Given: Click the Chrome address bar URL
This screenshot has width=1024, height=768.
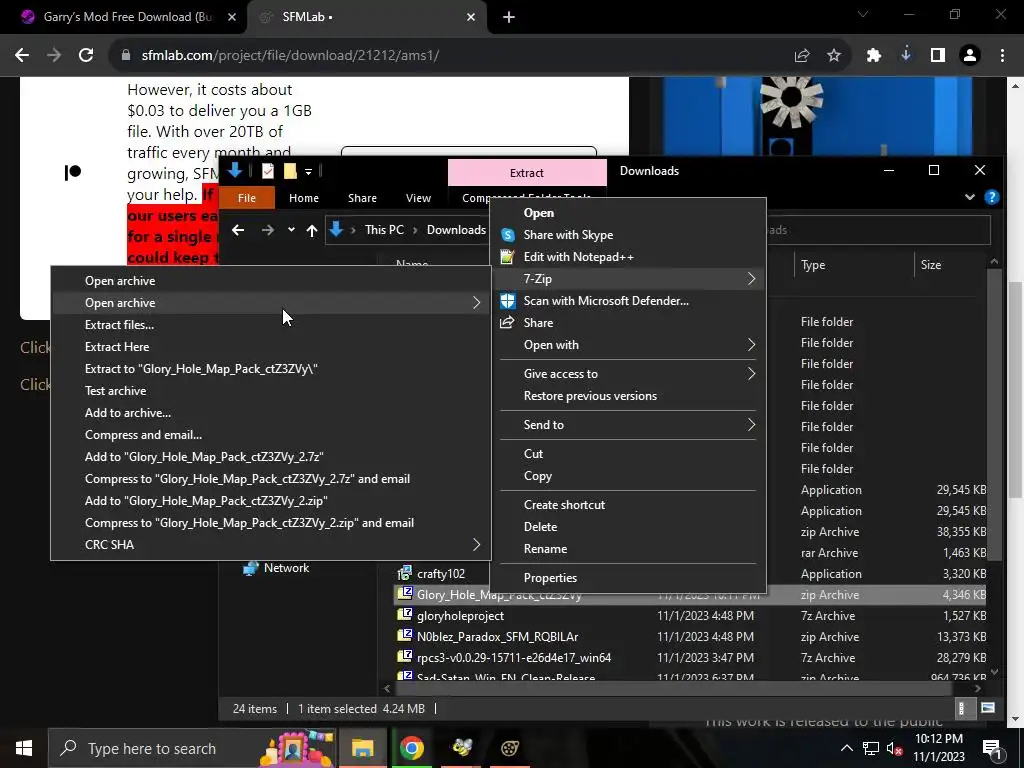Looking at the screenshot, I should tap(290, 56).
